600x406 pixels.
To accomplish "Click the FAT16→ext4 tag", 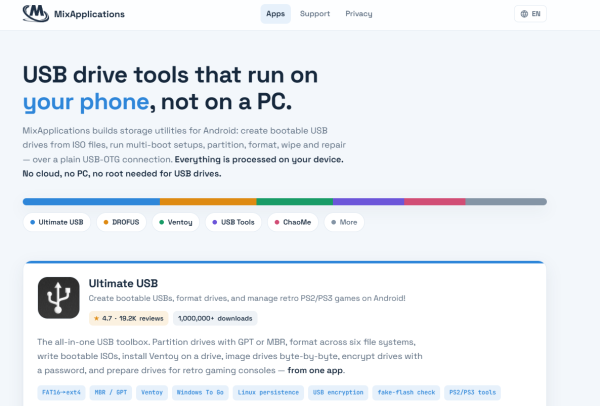I will click(61, 393).
